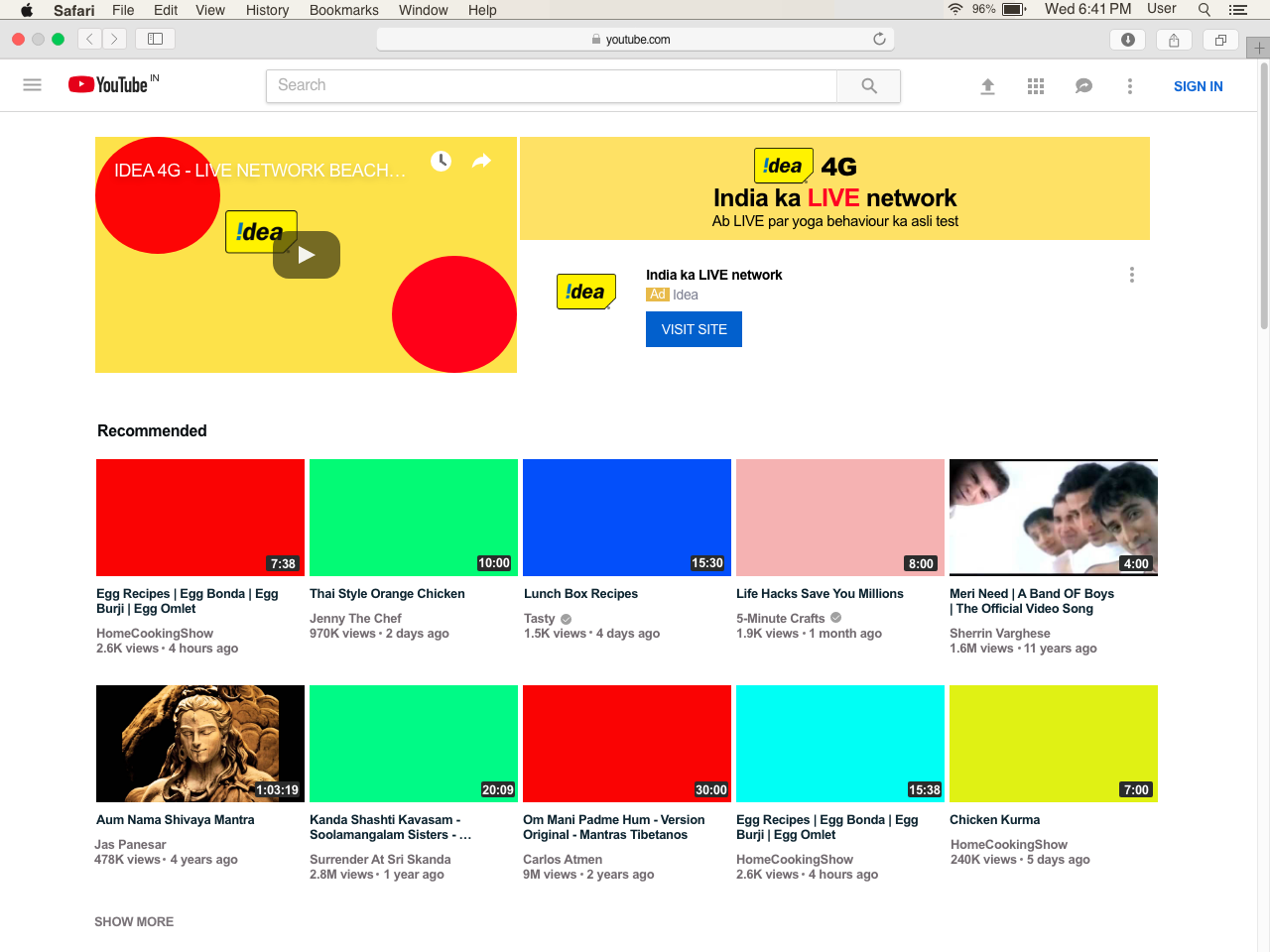Viewport: 1270px width, 952px height.
Task: Click the SIGN IN link
Action: coord(1198,86)
